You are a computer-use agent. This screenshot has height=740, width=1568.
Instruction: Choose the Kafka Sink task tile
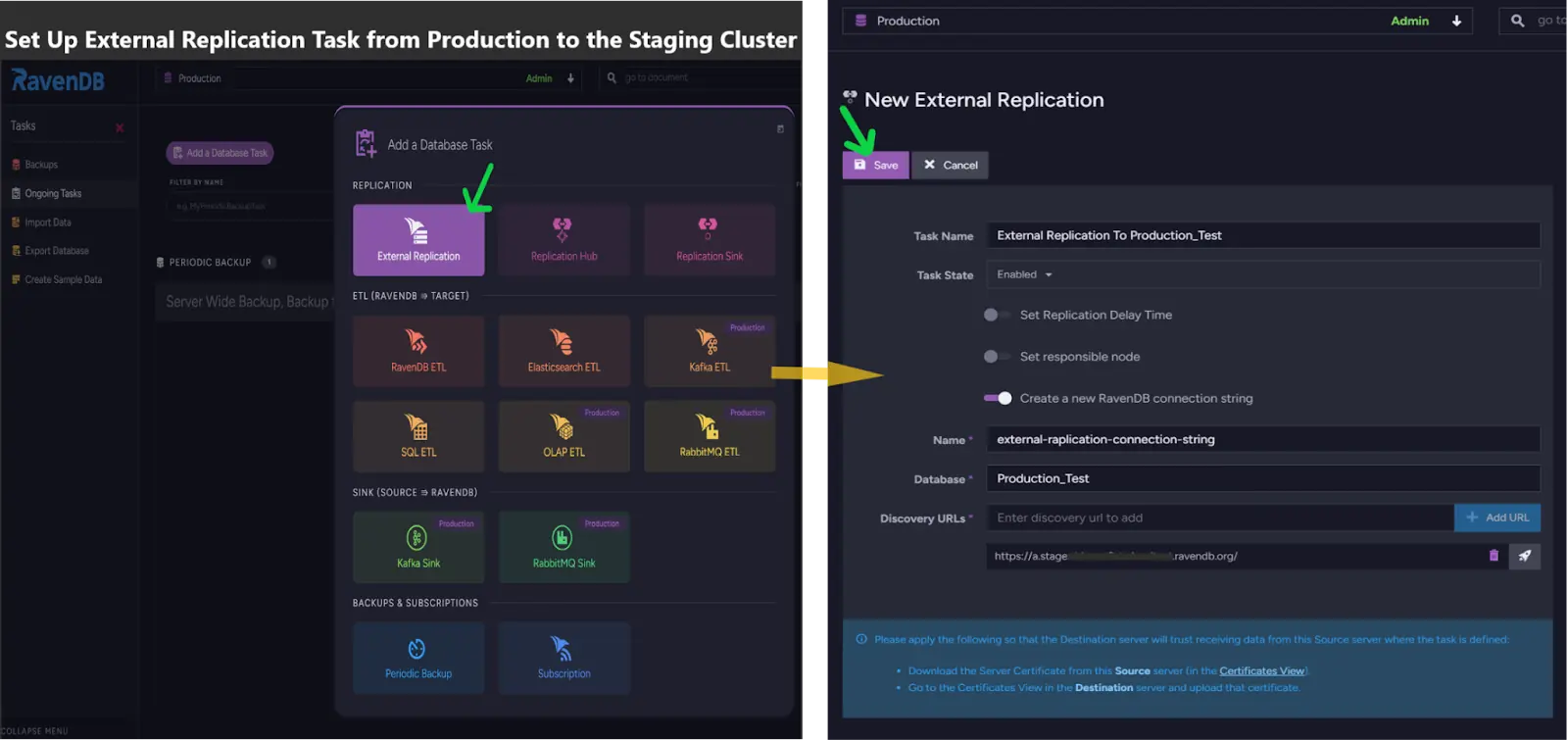click(418, 547)
